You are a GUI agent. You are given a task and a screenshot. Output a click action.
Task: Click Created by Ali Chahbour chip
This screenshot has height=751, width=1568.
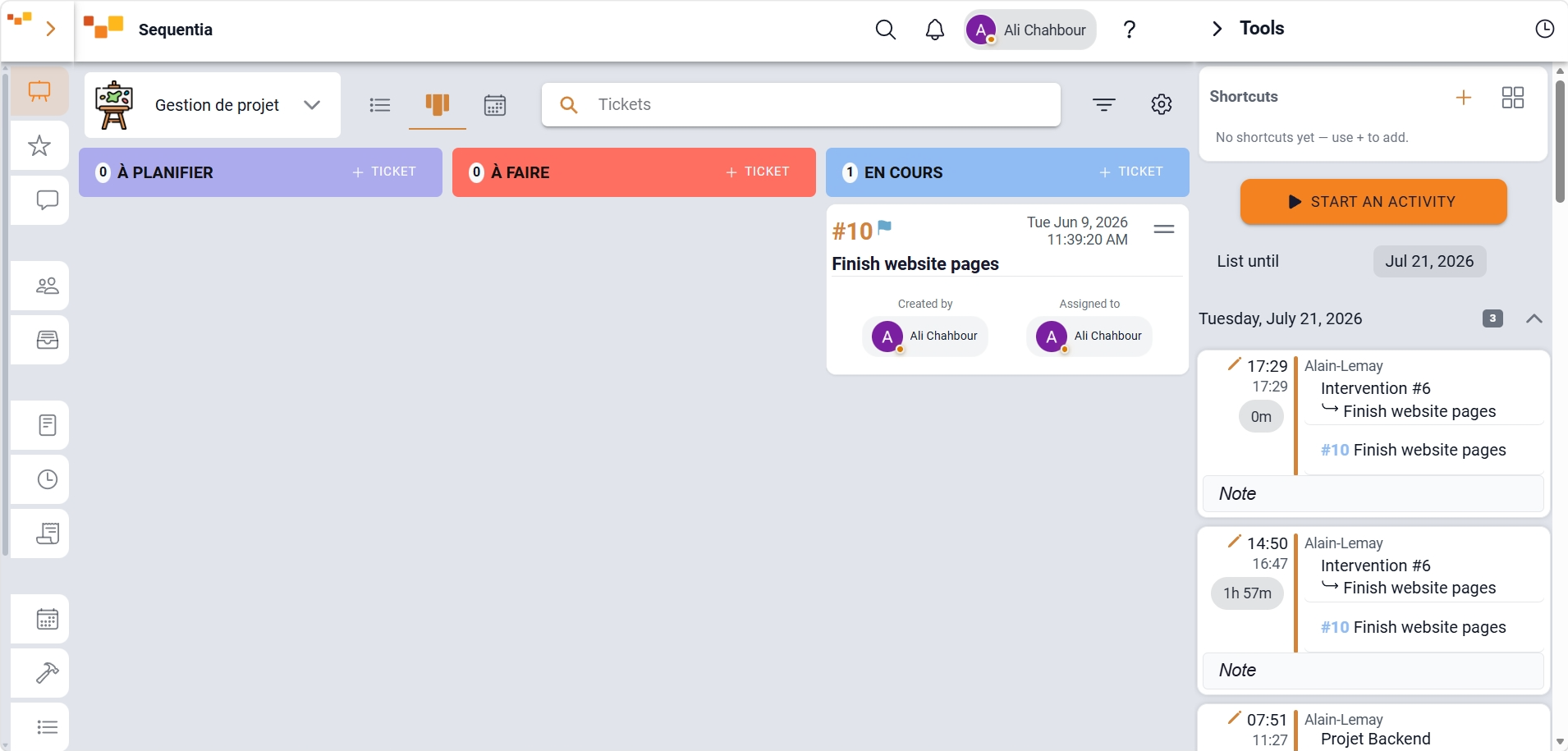click(925, 337)
